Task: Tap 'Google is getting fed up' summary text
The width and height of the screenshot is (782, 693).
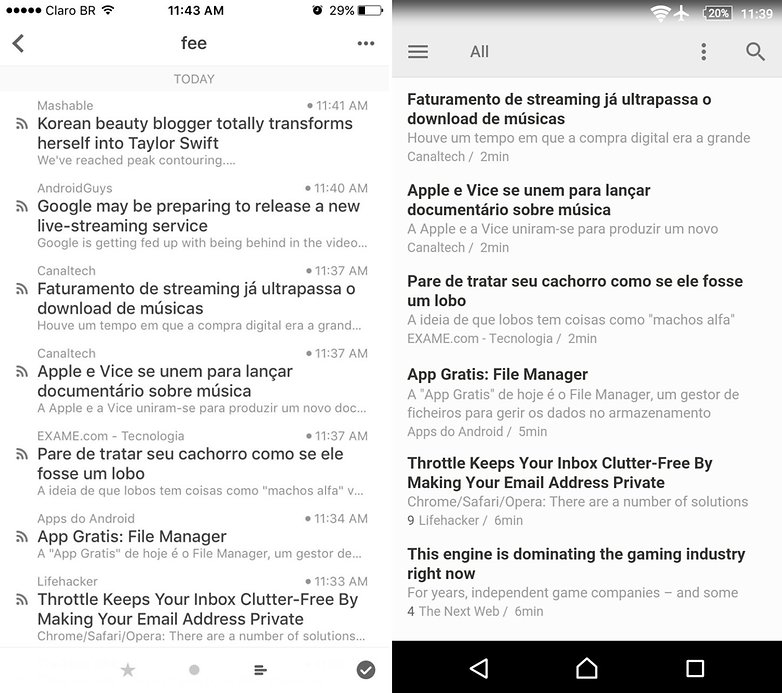Action: pyautogui.click(x=202, y=243)
